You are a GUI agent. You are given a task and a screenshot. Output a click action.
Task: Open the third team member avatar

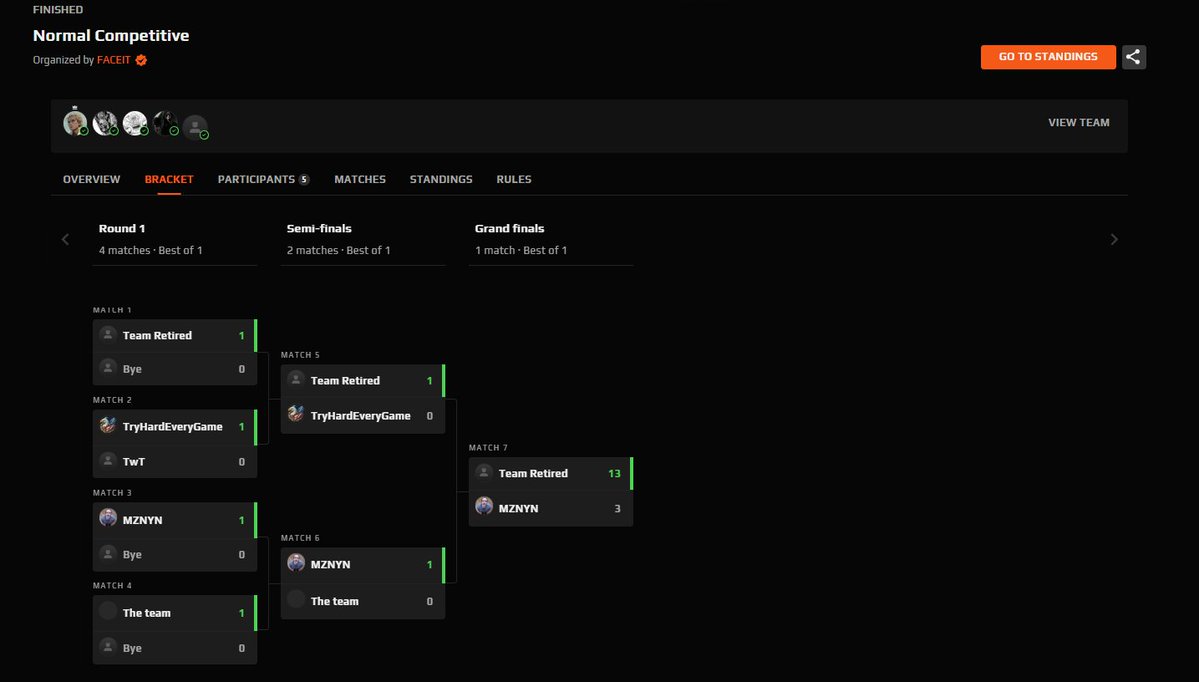click(x=135, y=123)
